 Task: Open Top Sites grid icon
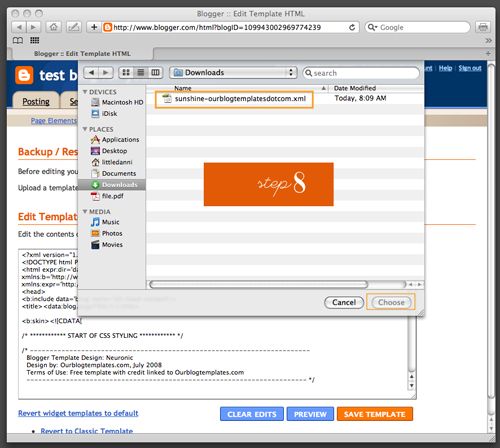[34, 40]
